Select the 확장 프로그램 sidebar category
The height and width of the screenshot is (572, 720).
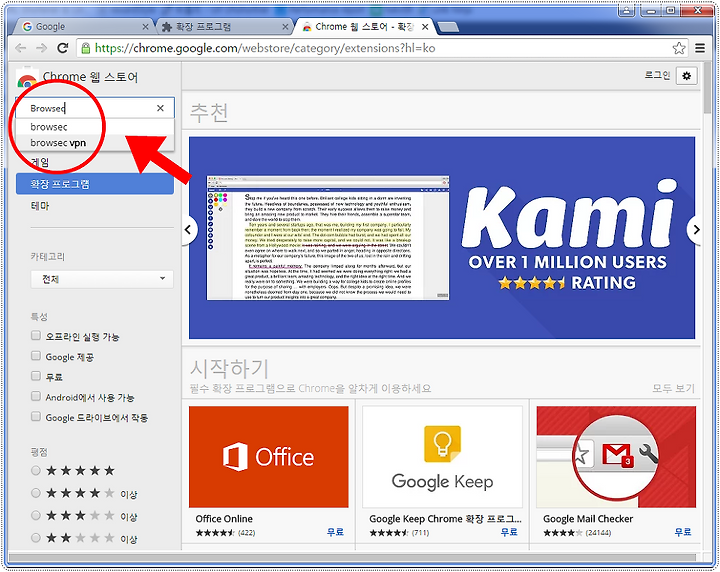tap(95, 184)
